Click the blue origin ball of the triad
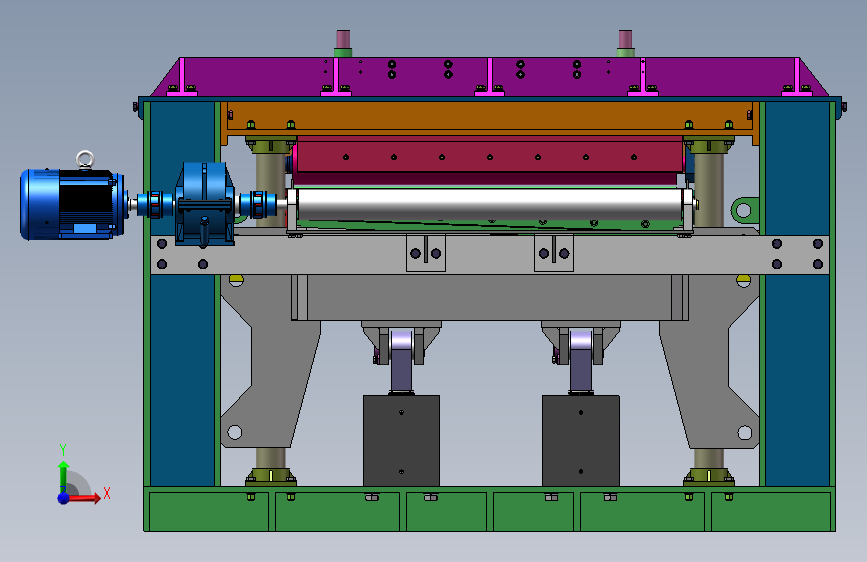The image size is (867, 562). pos(64,498)
